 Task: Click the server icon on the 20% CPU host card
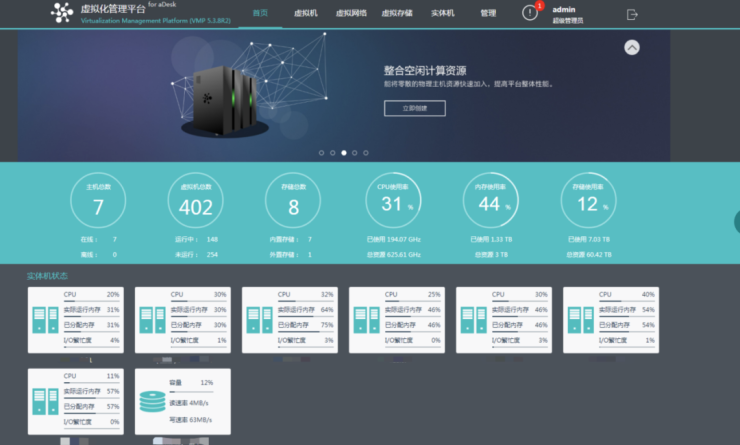[45, 319]
